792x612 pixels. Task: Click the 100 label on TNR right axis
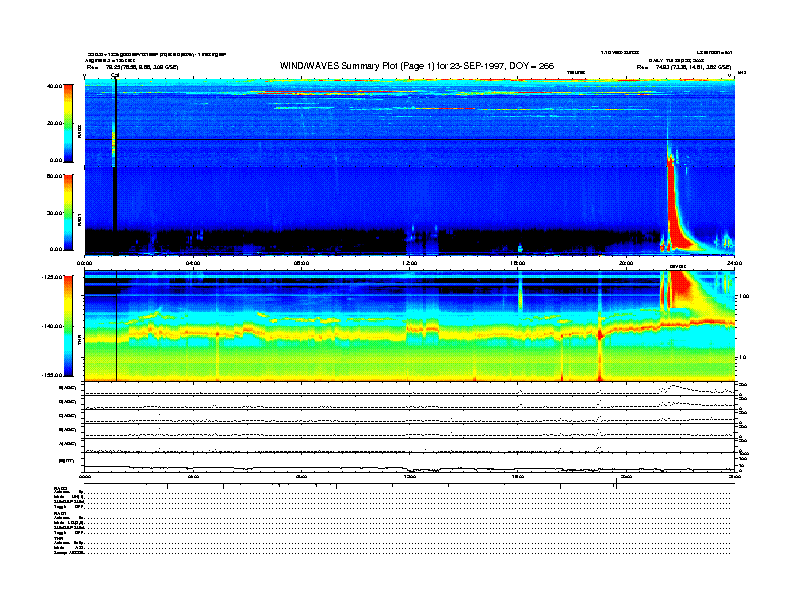(x=745, y=296)
